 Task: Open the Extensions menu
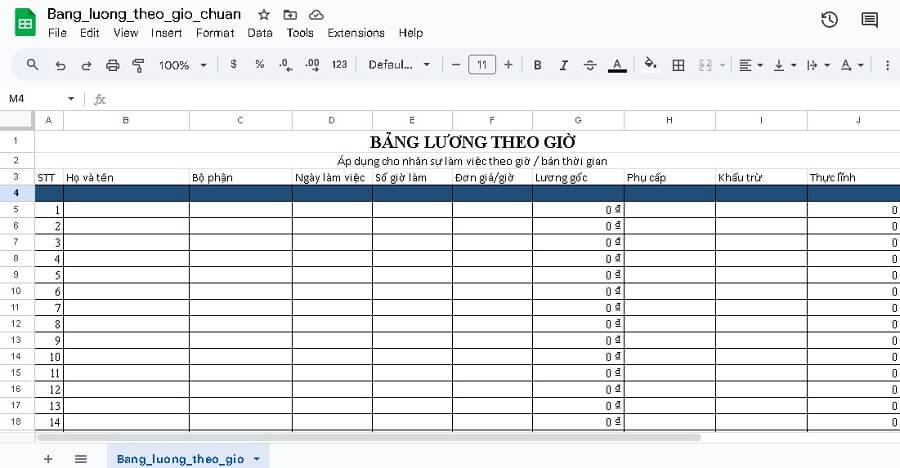[356, 33]
